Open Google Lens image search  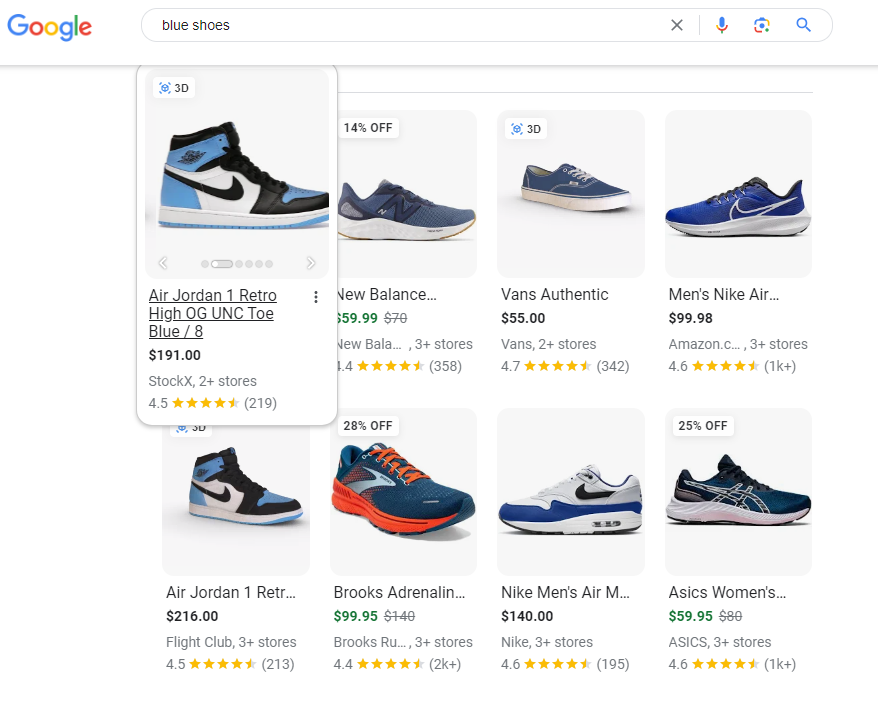pos(762,25)
